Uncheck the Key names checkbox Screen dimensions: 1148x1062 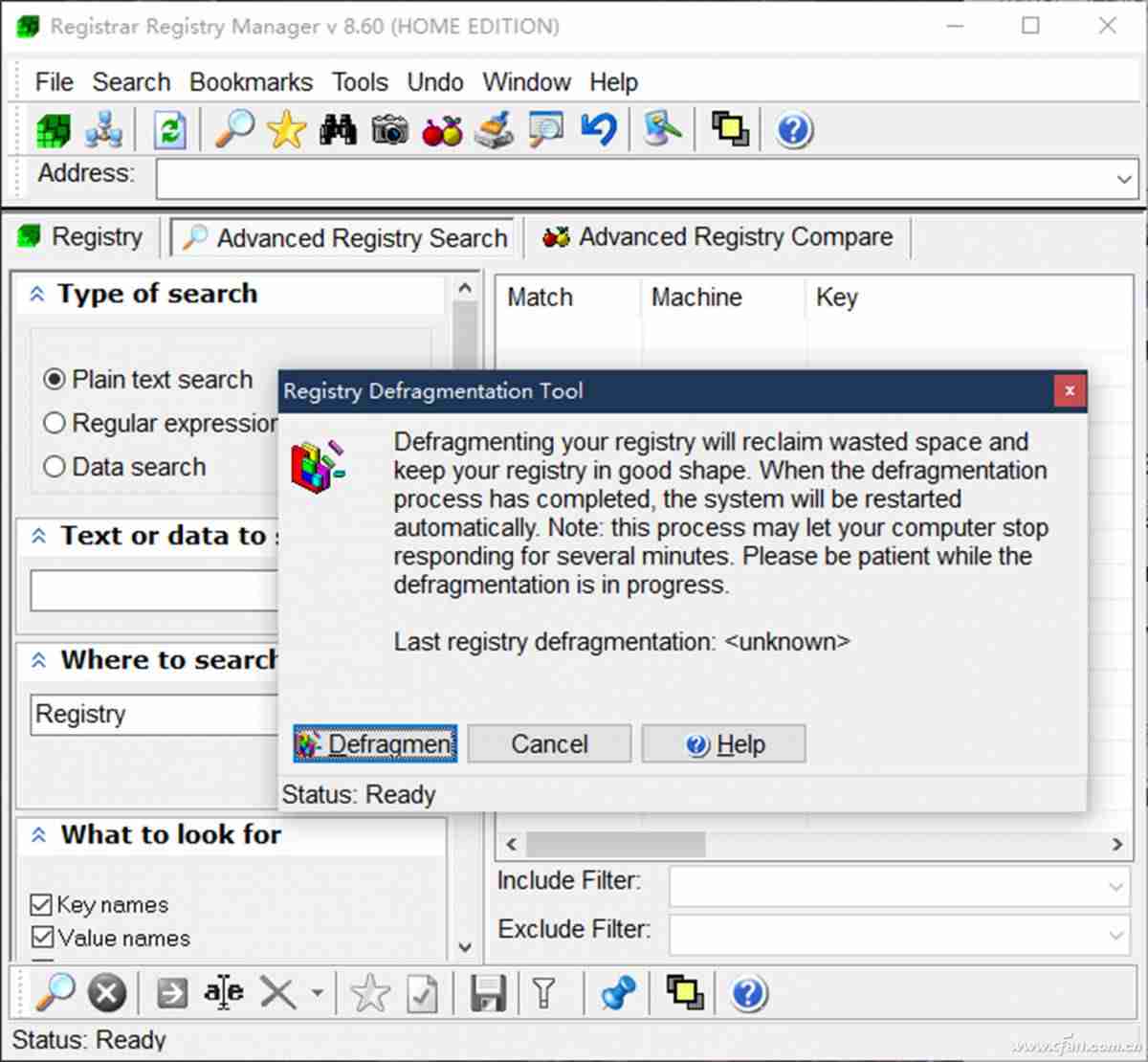[41, 904]
